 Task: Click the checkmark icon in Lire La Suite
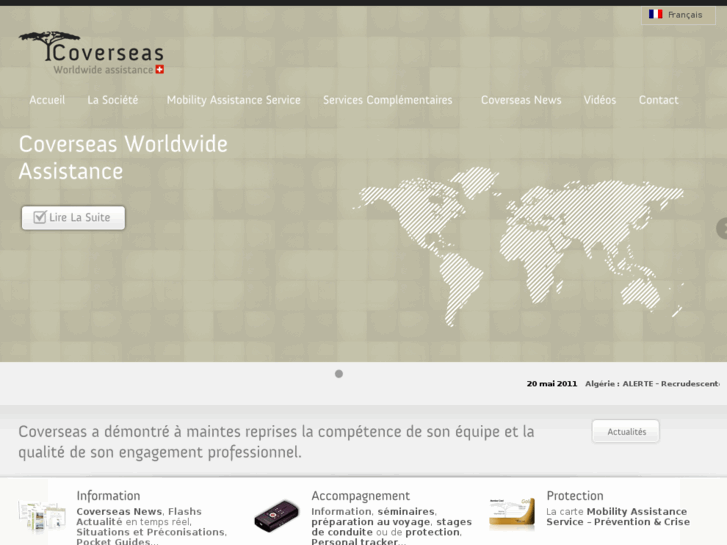40,217
